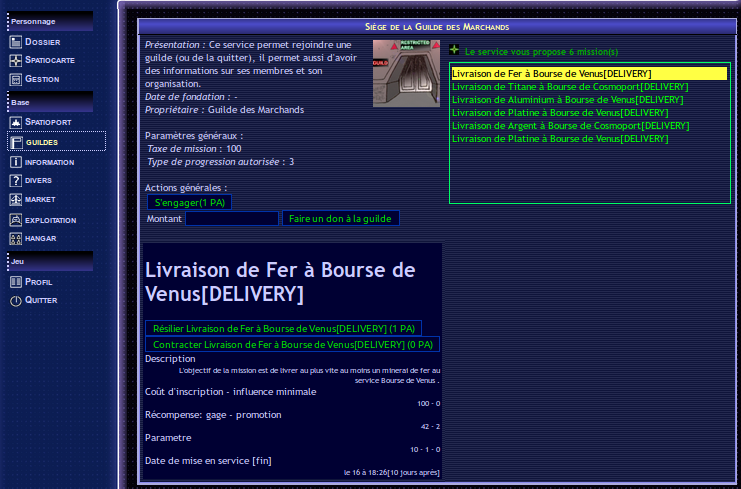This screenshot has height=489, width=741.
Task: Click the Quitter power icon
Action: click(x=16, y=300)
